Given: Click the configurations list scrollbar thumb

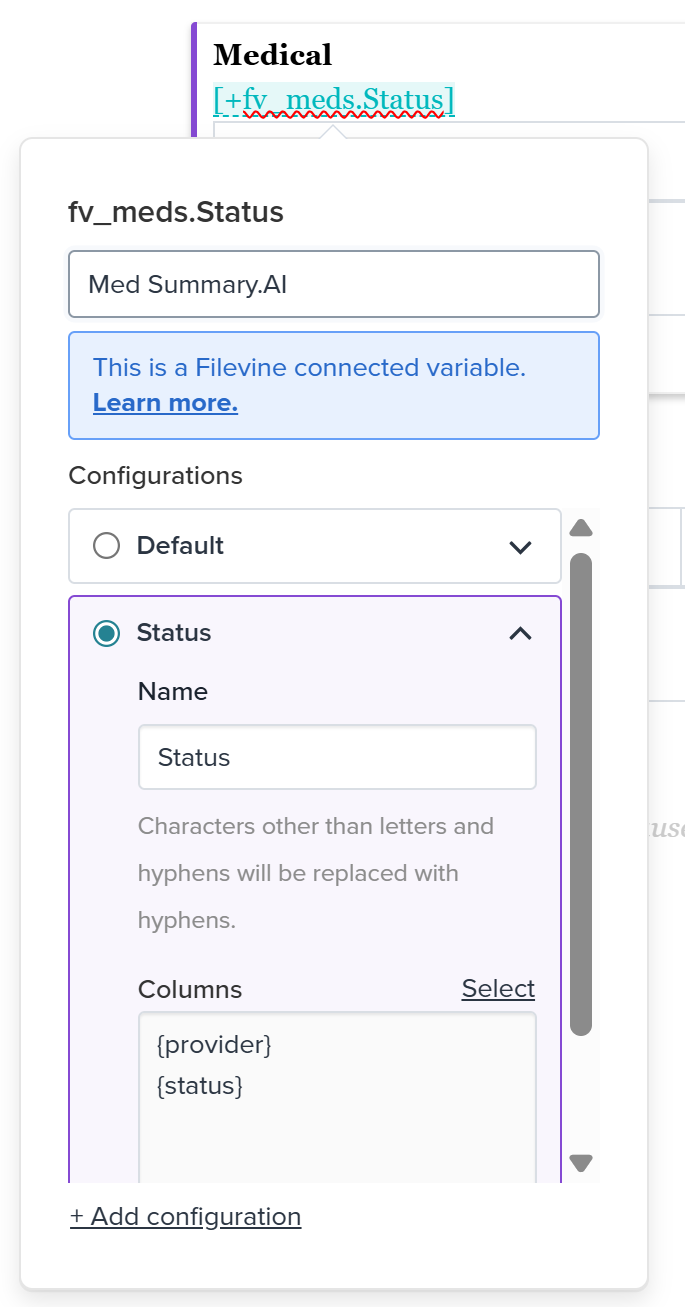Looking at the screenshot, I should tap(581, 793).
